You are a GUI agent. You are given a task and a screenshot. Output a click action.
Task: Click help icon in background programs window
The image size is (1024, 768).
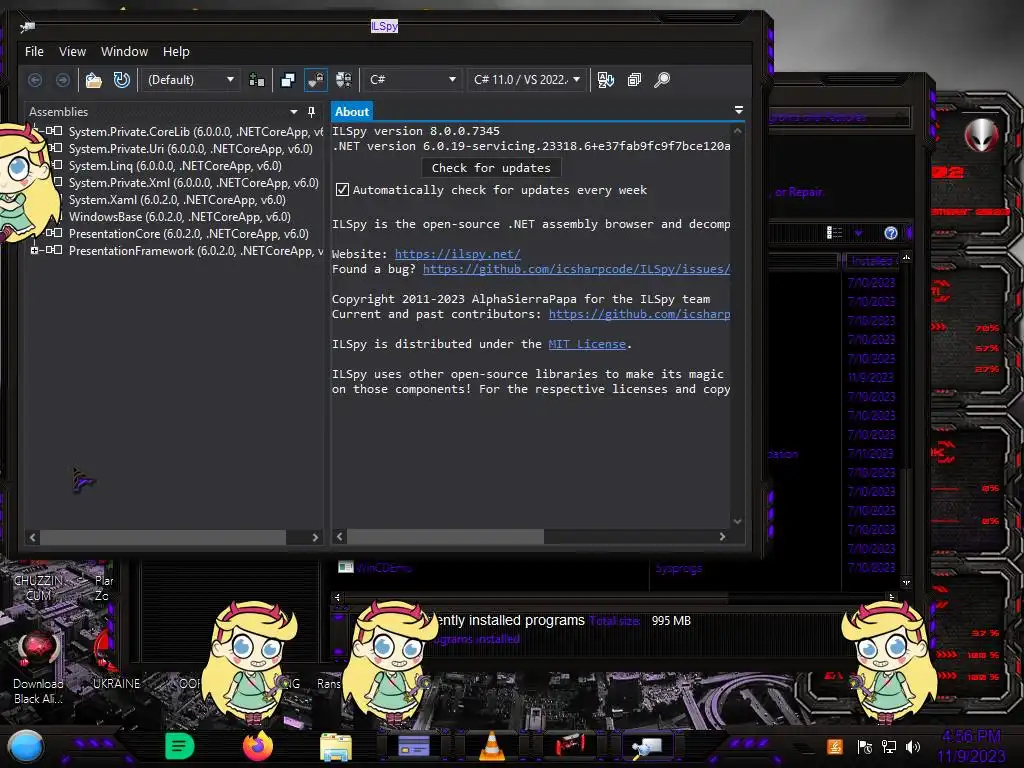(890, 233)
